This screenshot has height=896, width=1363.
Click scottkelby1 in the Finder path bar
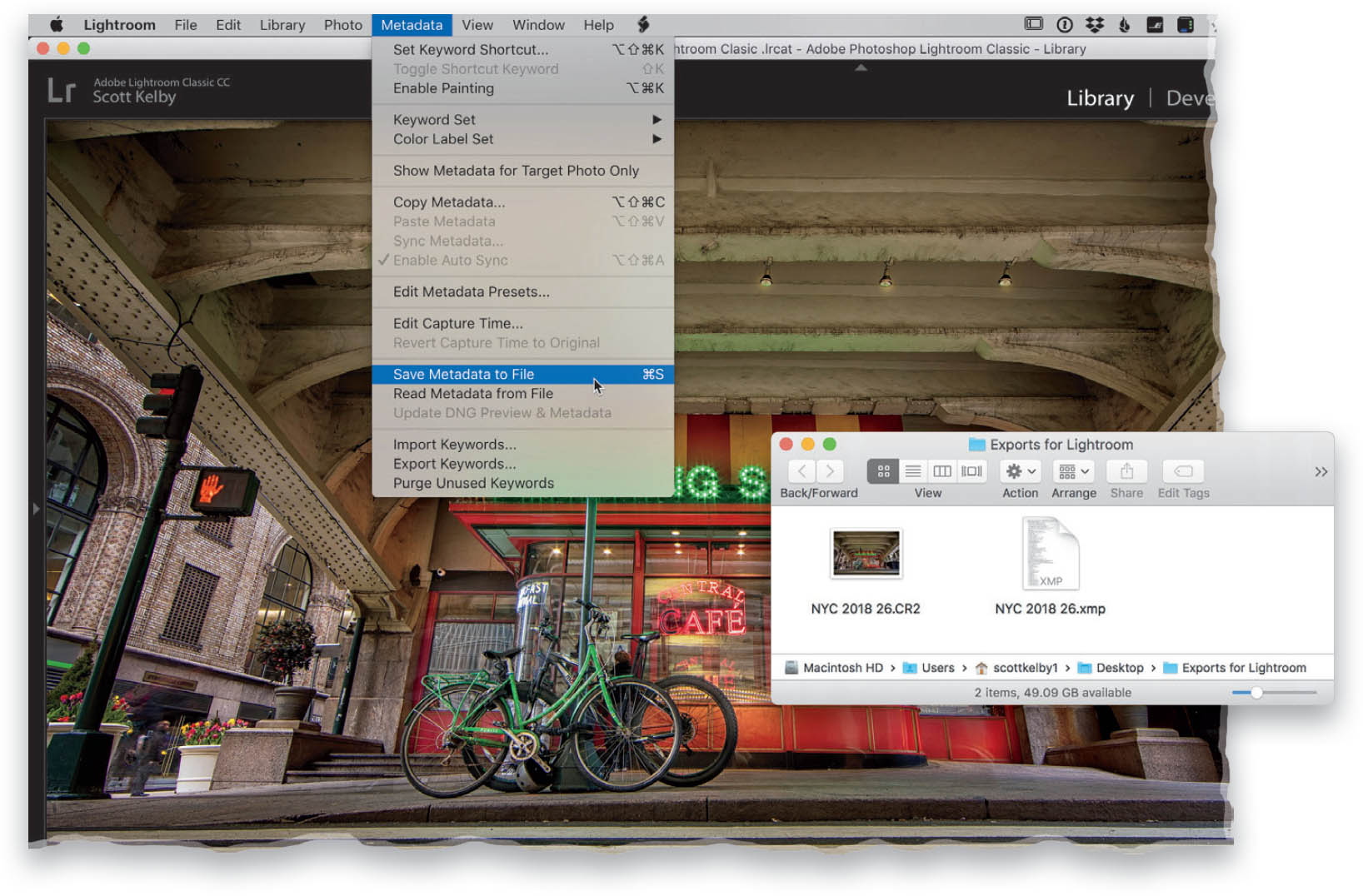pos(1016,668)
